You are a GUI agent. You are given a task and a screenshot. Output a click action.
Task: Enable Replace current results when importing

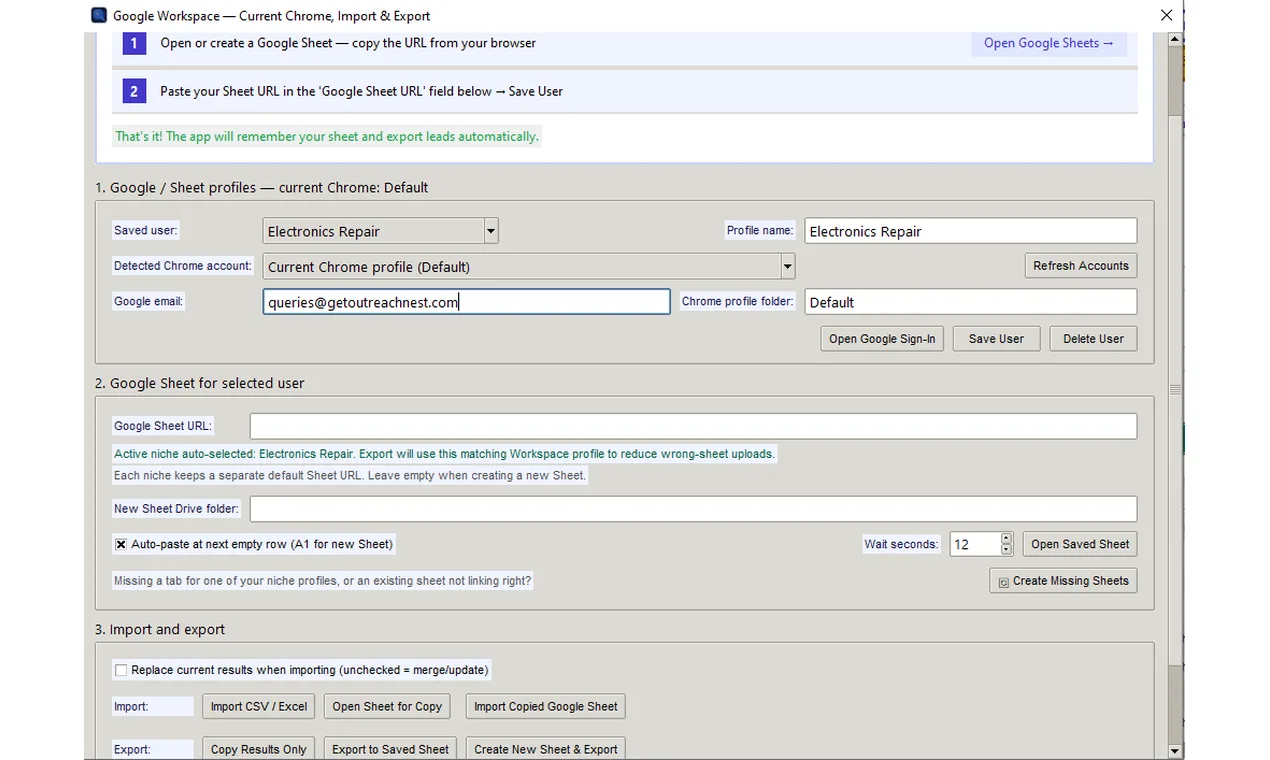click(121, 670)
